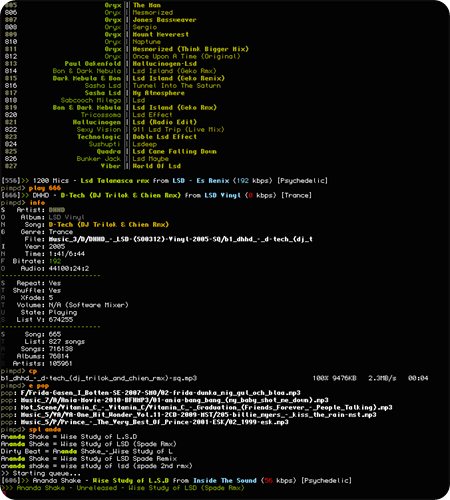450x500 pixels.
Task: Select the Time value '1:41/6:44'
Action: (67, 254)
